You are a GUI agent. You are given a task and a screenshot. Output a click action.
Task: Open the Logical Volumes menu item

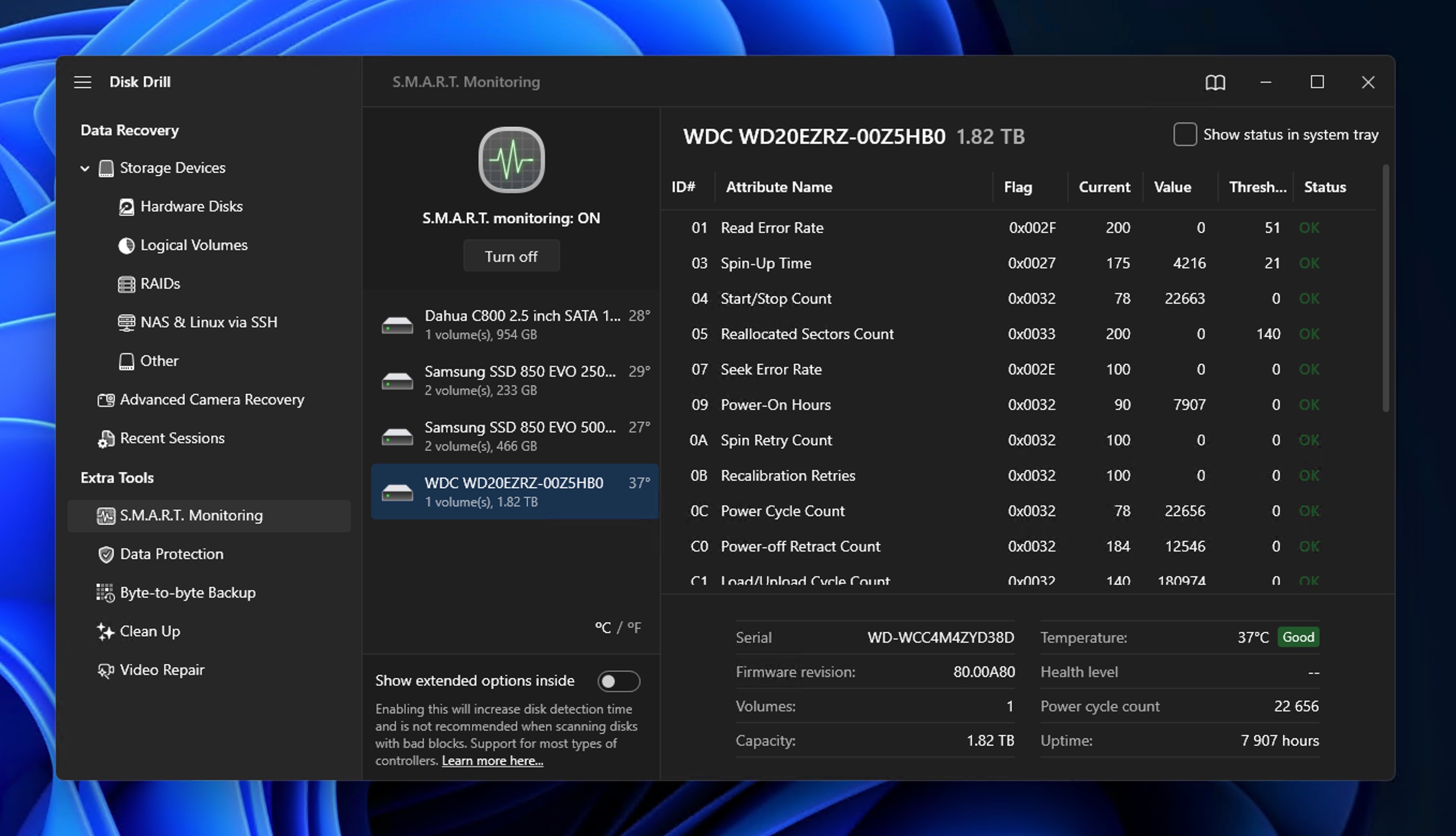pos(194,245)
